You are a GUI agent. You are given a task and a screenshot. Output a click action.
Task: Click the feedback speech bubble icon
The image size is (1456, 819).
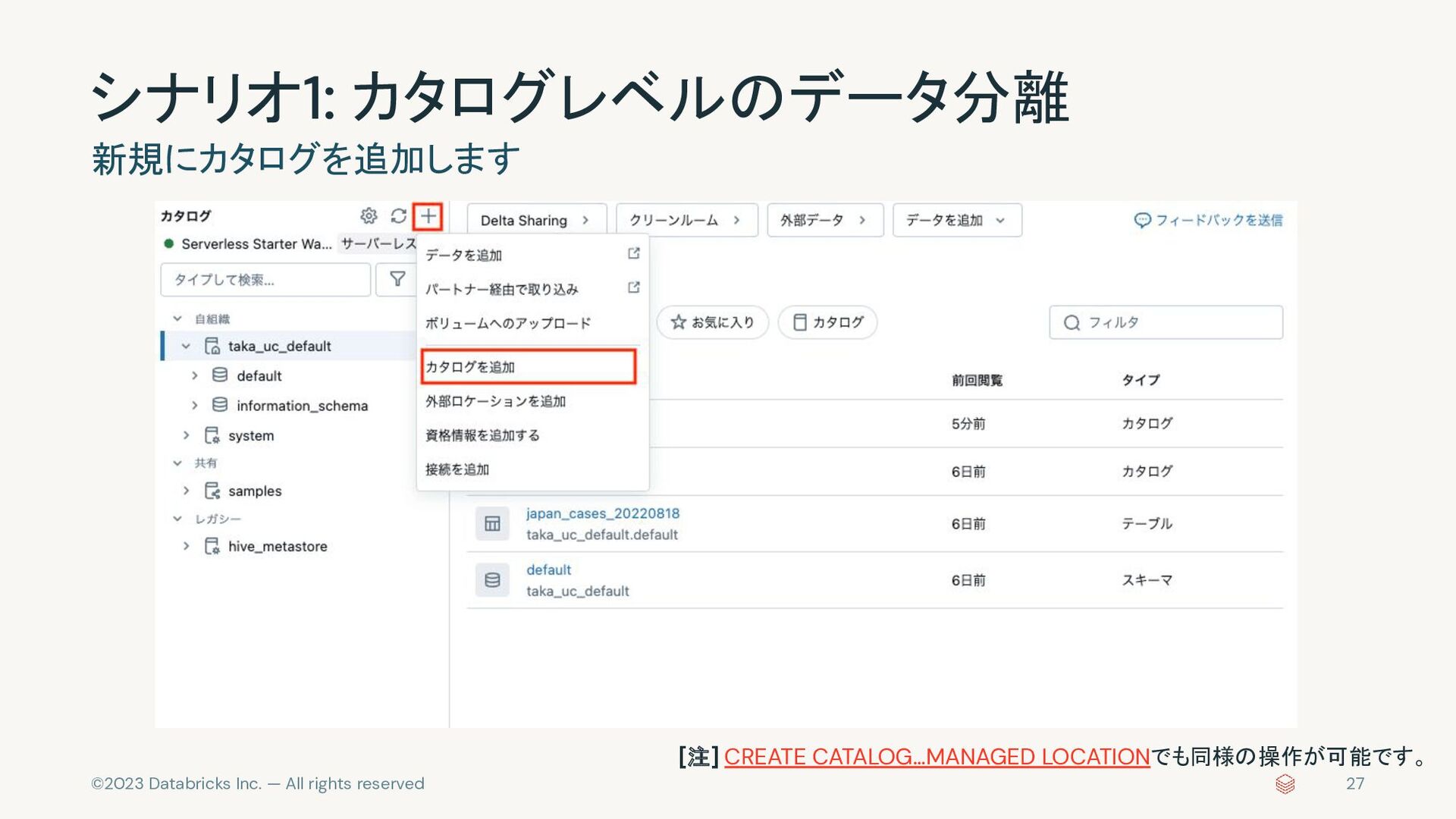1142,220
